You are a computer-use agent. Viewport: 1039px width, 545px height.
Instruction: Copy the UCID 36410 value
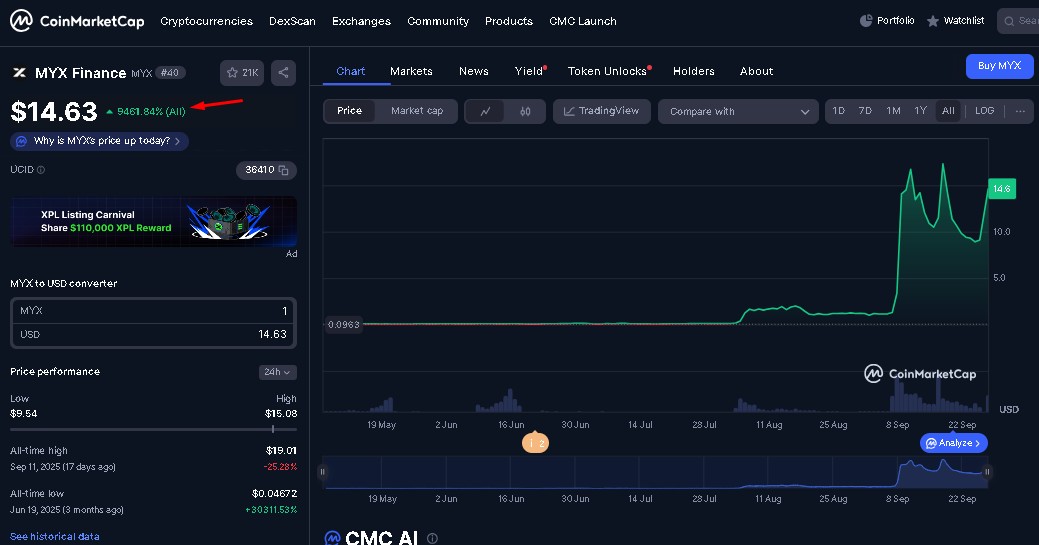tap(284, 170)
